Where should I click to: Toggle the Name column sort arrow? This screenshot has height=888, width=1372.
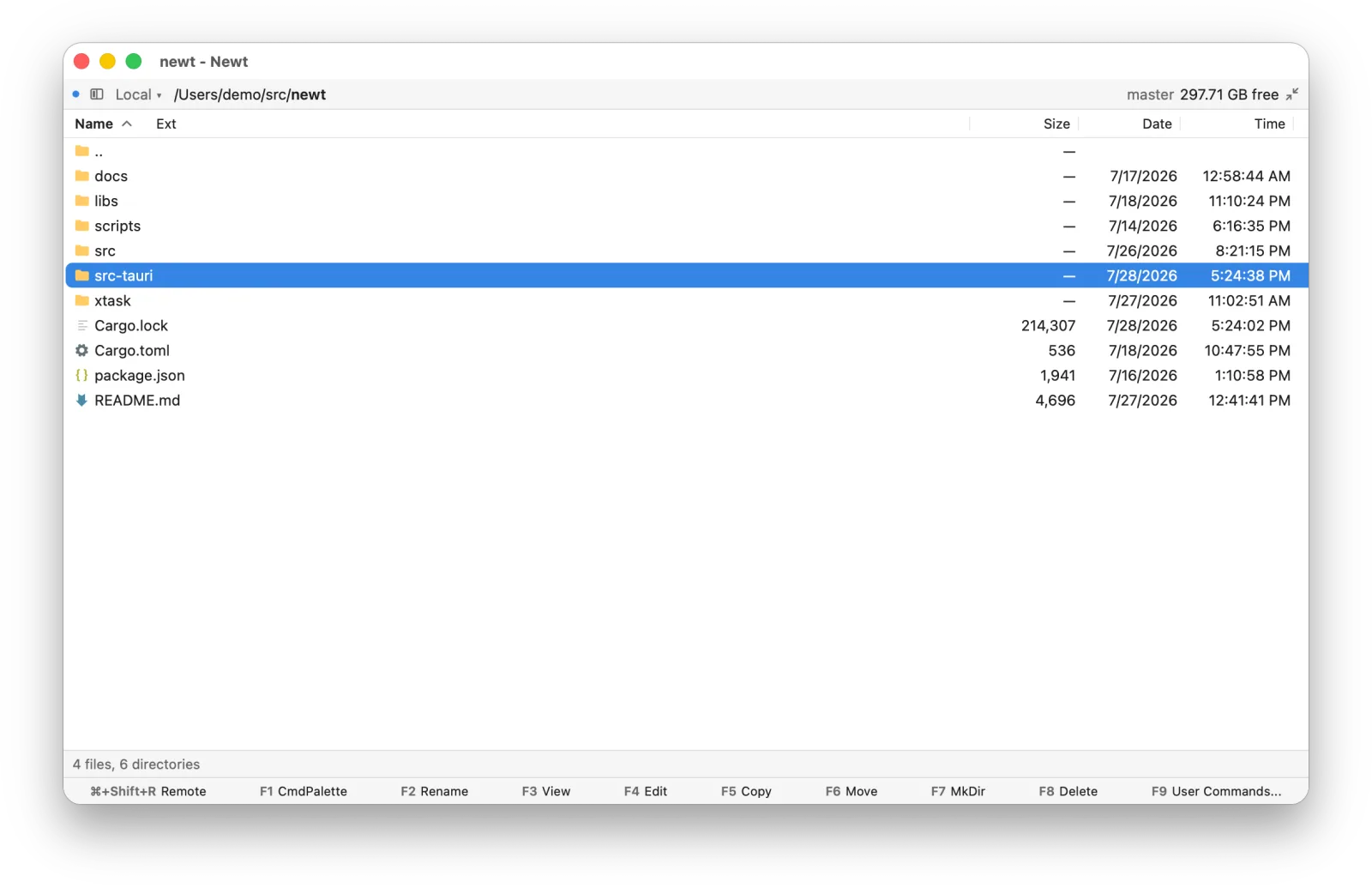127,124
